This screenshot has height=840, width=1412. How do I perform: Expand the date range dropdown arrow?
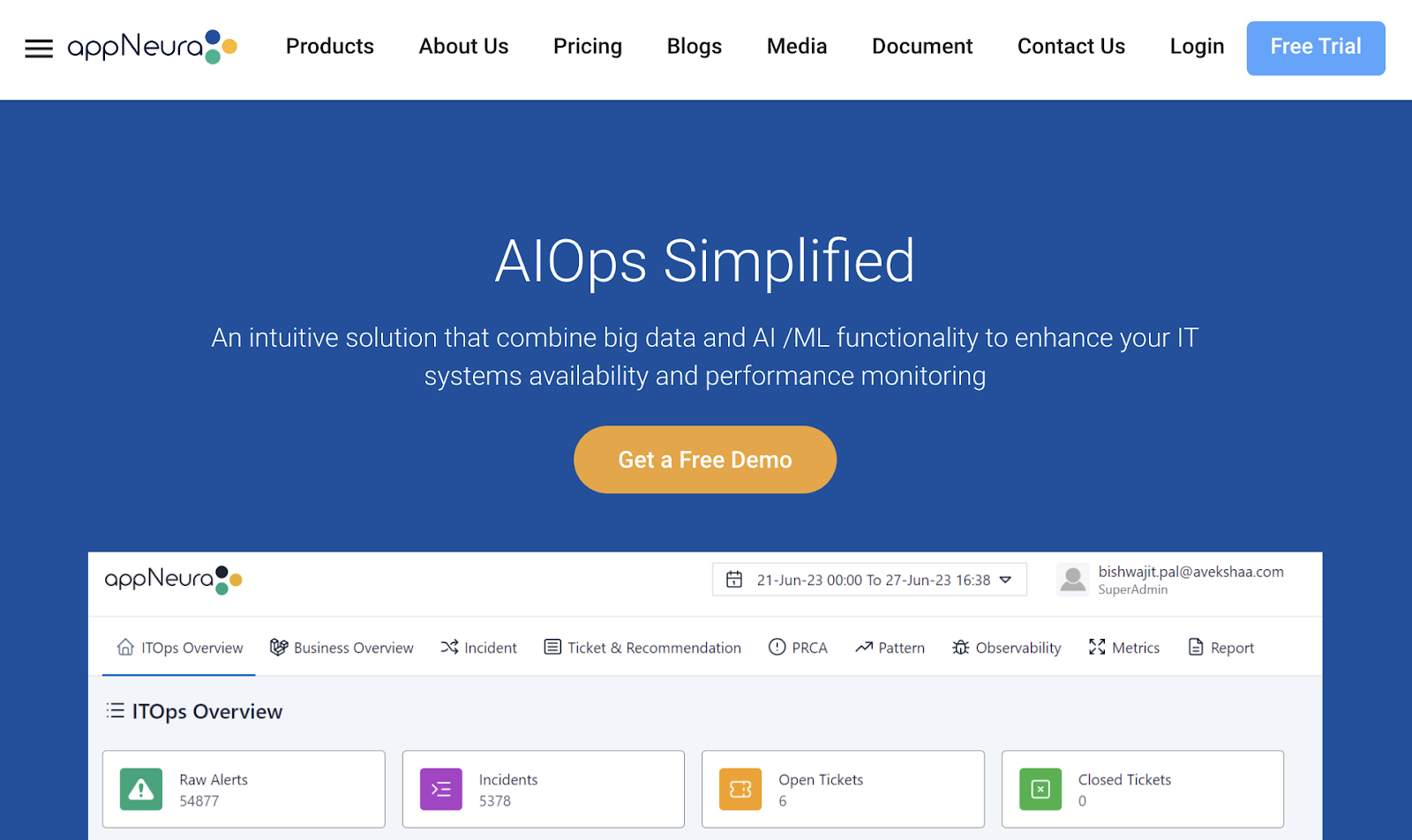coord(1005,580)
